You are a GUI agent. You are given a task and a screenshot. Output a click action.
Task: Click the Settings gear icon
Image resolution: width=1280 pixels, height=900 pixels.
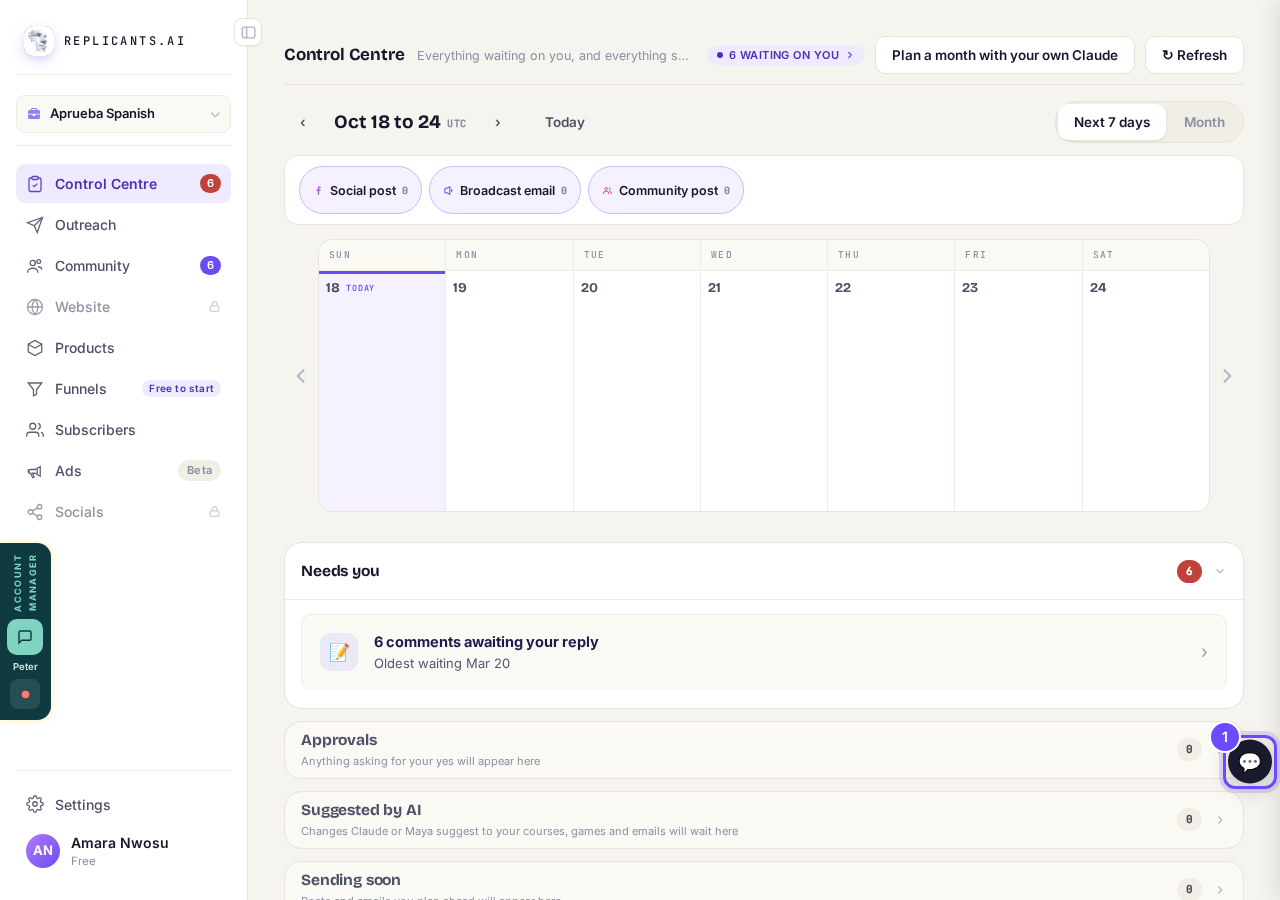point(35,805)
